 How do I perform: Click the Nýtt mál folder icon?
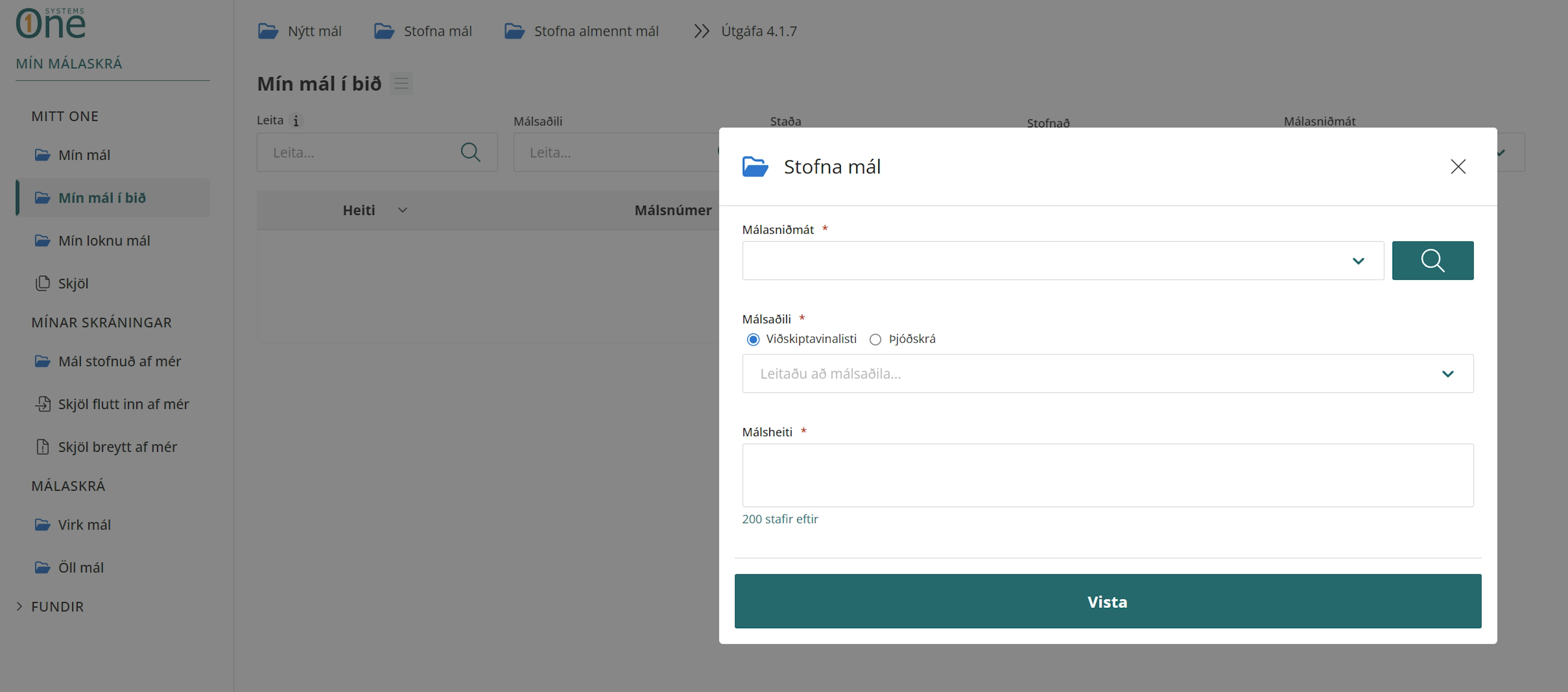(x=268, y=31)
